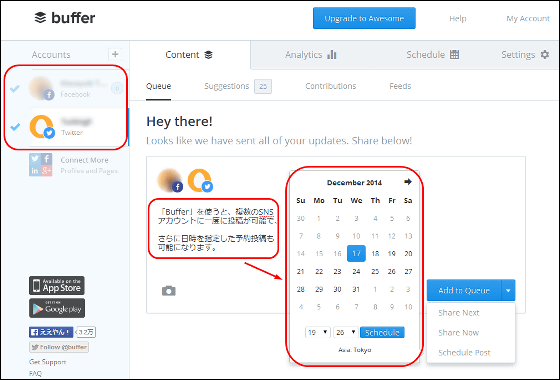560x380 pixels.
Task: Switch to Contributions subtab
Action: pos(331,86)
